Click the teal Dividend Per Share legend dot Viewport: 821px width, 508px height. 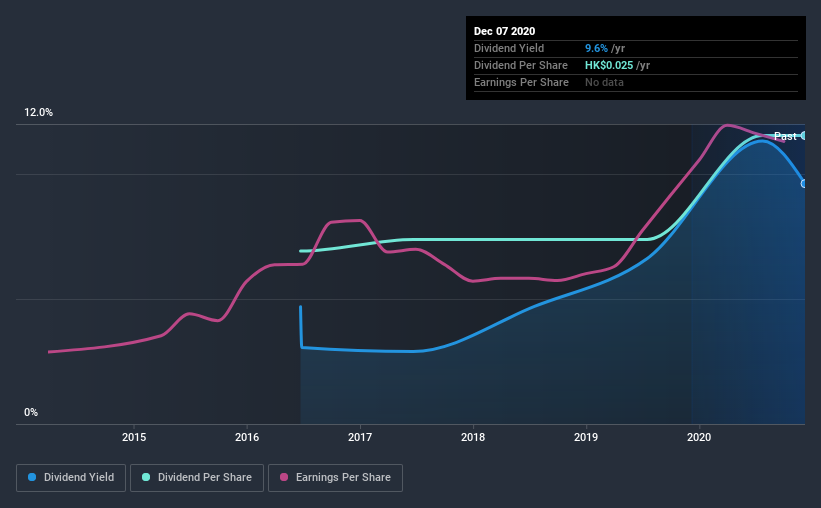pyautogui.click(x=146, y=477)
